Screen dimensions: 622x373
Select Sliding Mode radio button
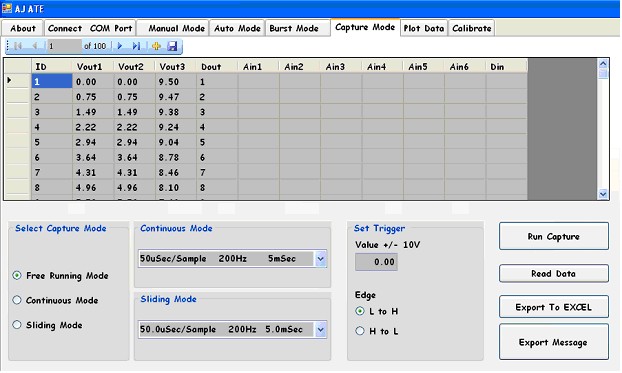[x=17, y=325]
